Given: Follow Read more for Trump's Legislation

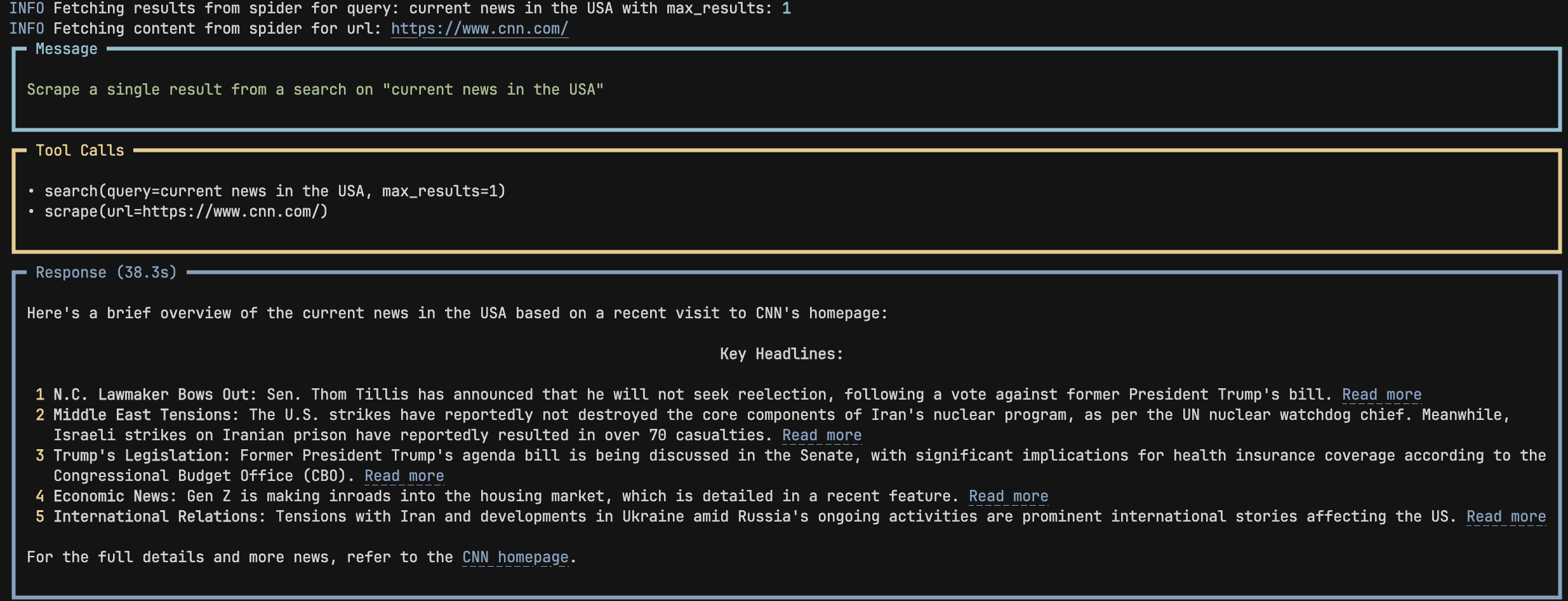Looking at the screenshot, I should point(404,476).
